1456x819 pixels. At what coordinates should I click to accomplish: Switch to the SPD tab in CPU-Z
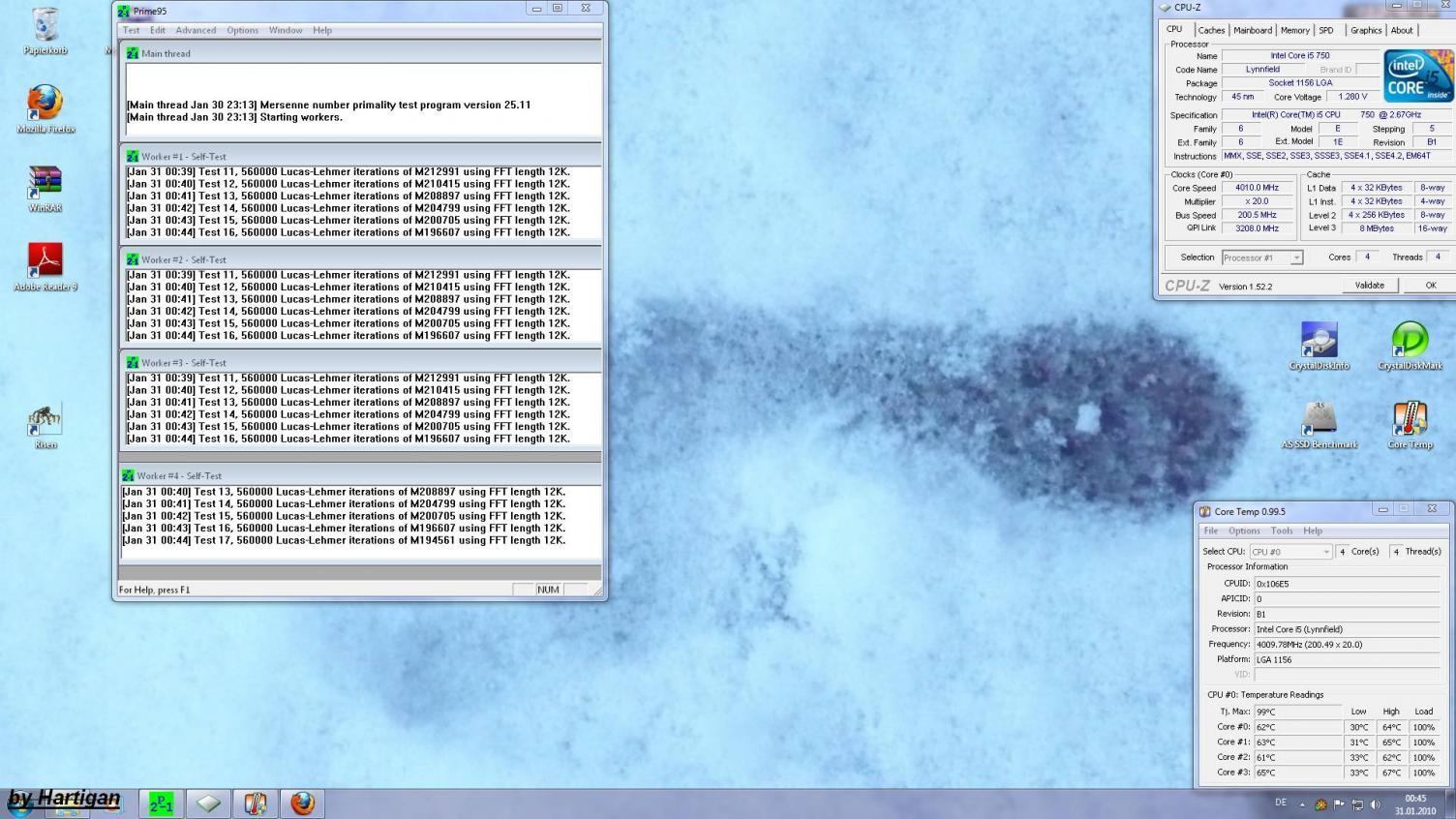1325,30
